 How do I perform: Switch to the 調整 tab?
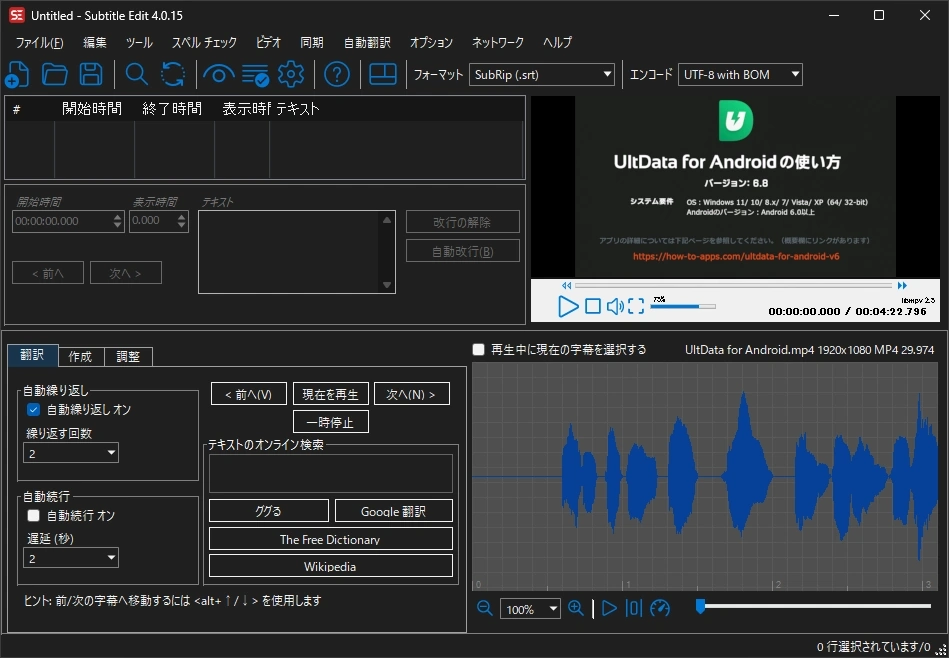(128, 357)
